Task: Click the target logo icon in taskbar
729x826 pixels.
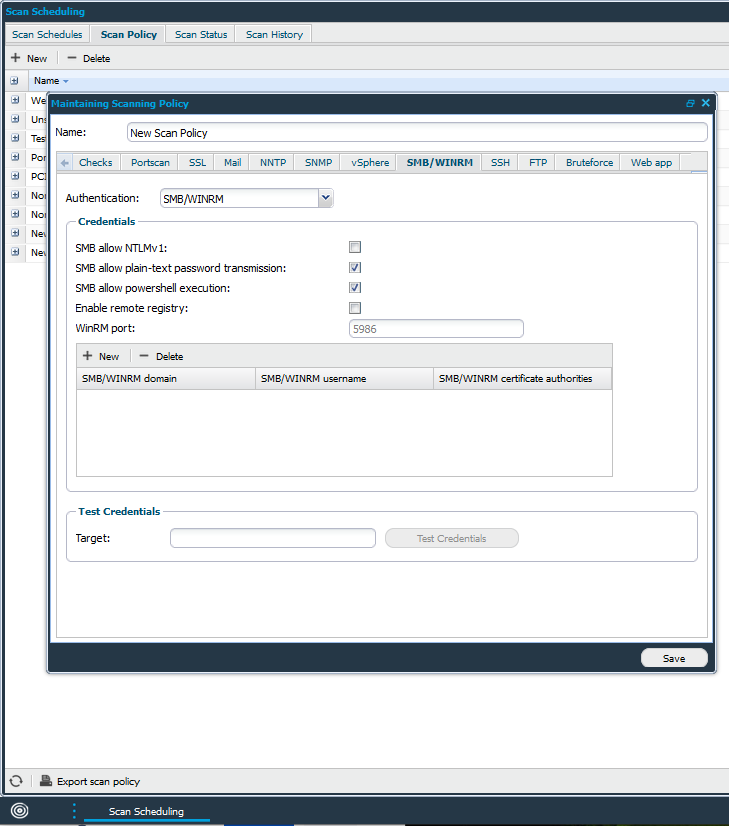Action: [19, 811]
